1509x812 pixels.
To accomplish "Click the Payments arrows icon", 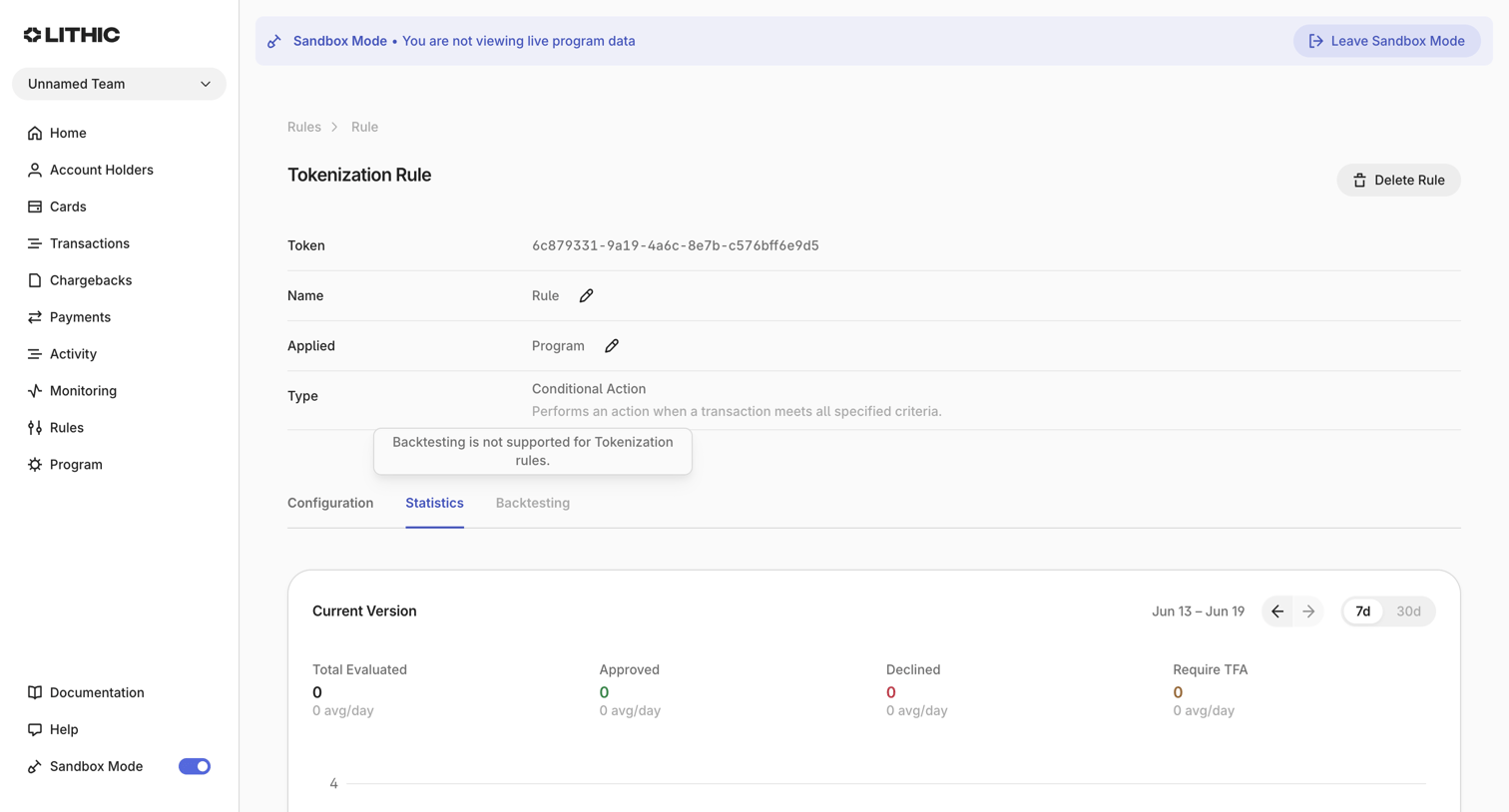I will click(35, 317).
